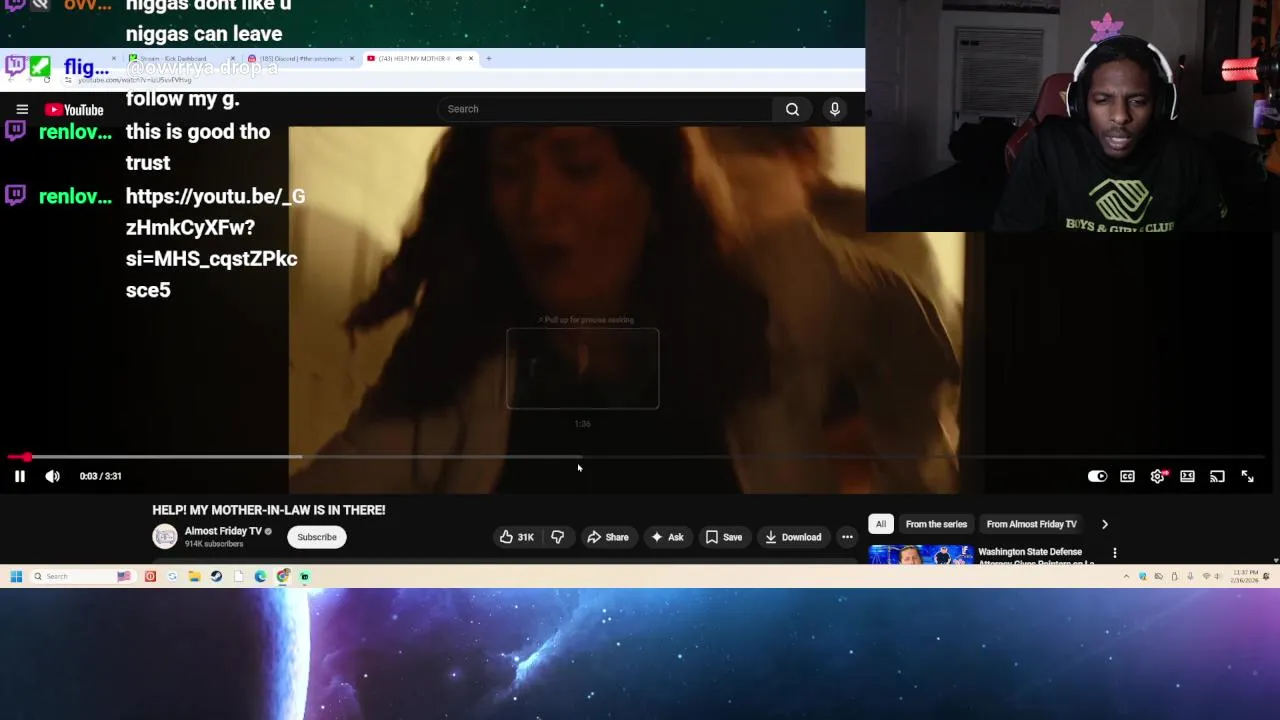
Task: Open the taskbar clock and date
Action: pos(1245,576)
